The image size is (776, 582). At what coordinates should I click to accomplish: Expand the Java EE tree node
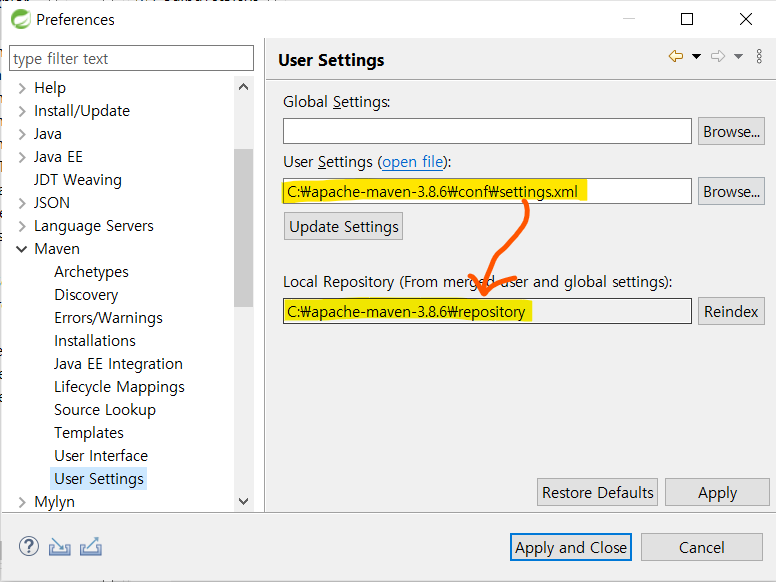coord(22,157)
